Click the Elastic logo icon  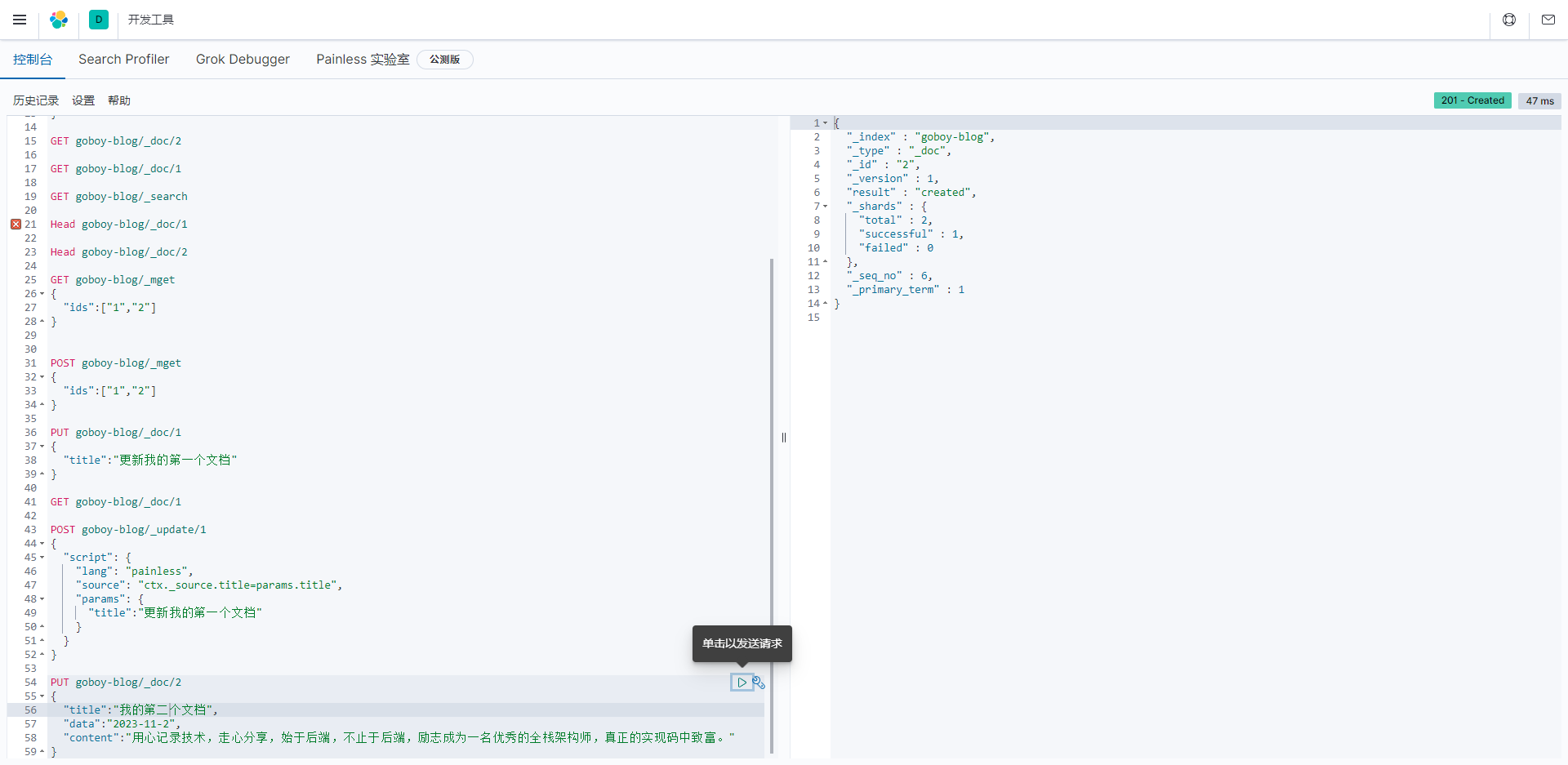59,20
